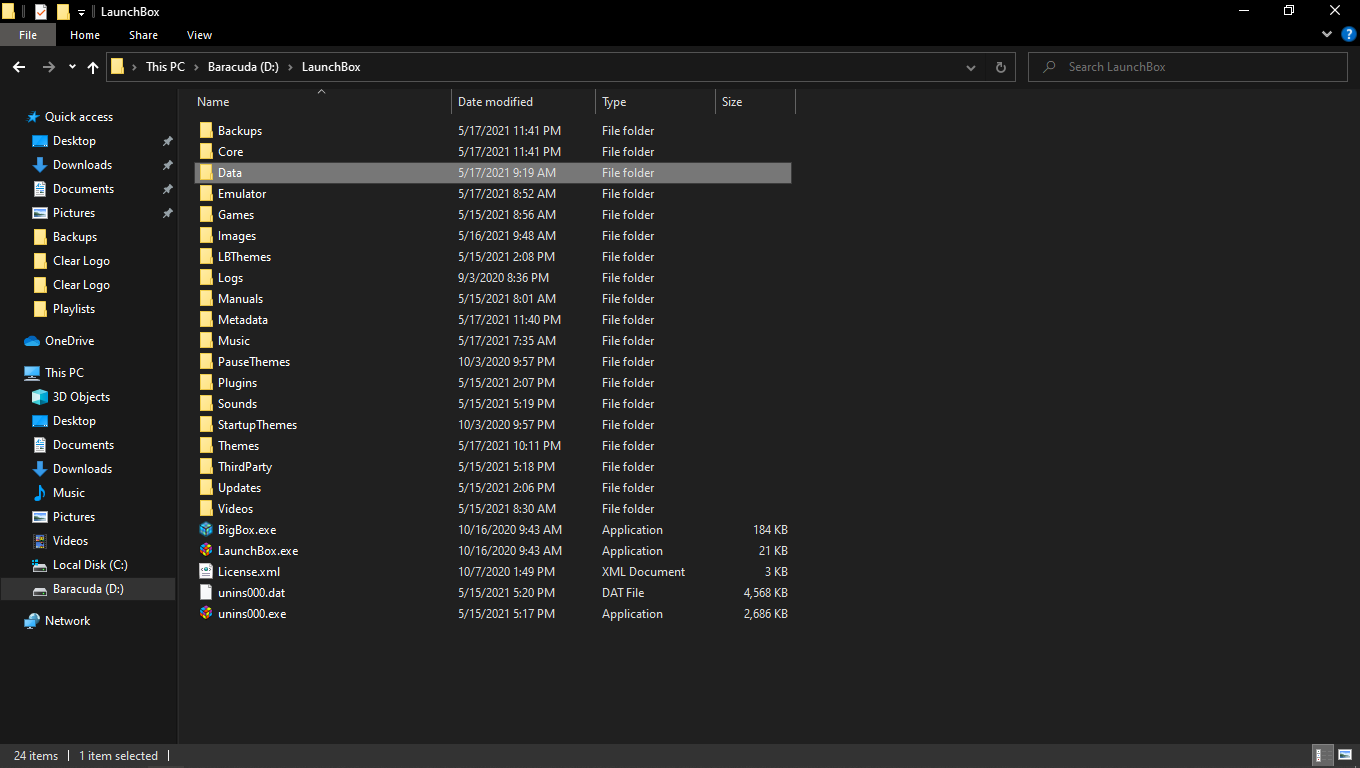The image size is (1360, 768).
Task: Open the File menu
Action: (28, 35)
